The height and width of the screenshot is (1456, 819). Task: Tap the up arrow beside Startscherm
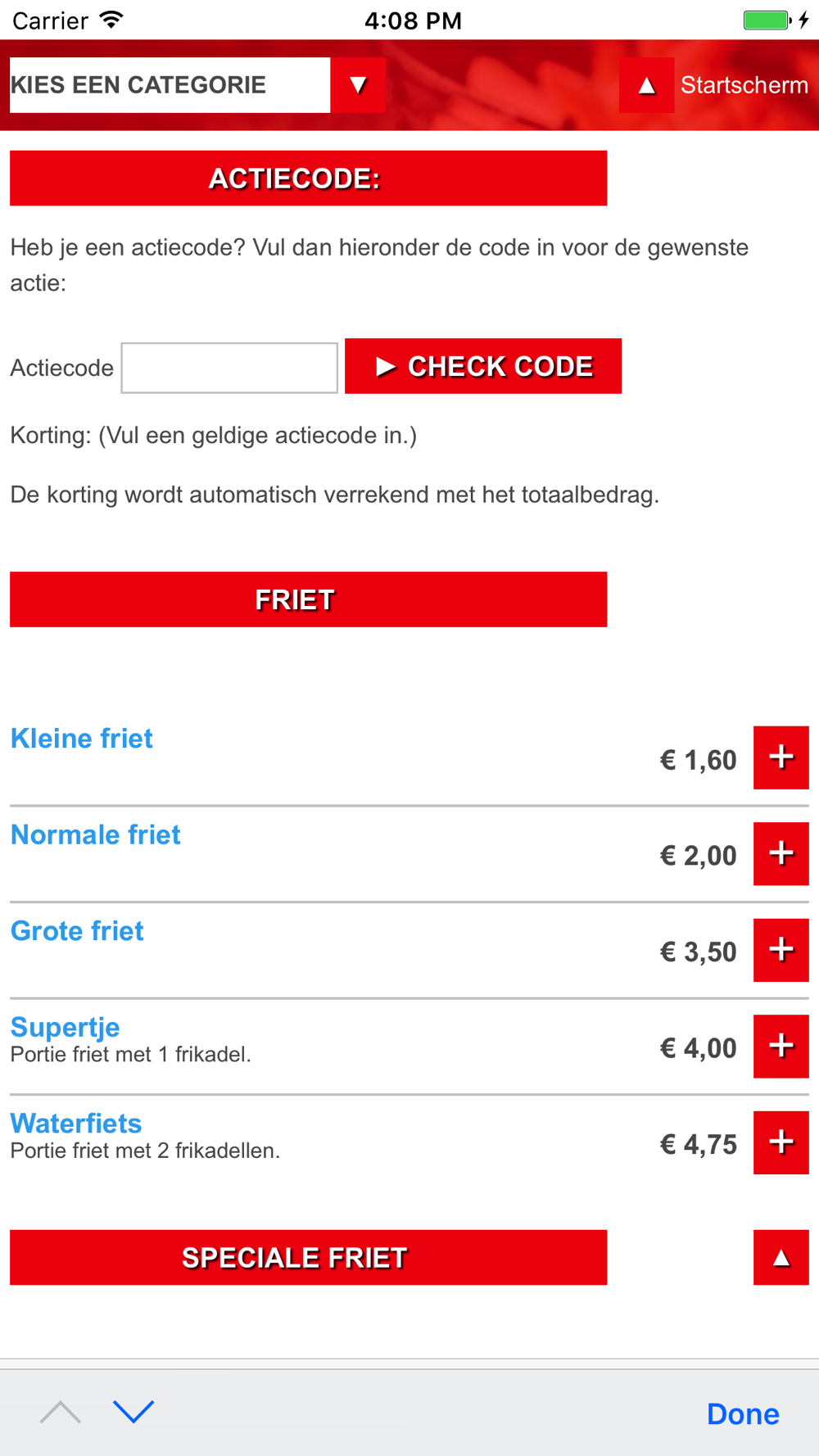646,85
